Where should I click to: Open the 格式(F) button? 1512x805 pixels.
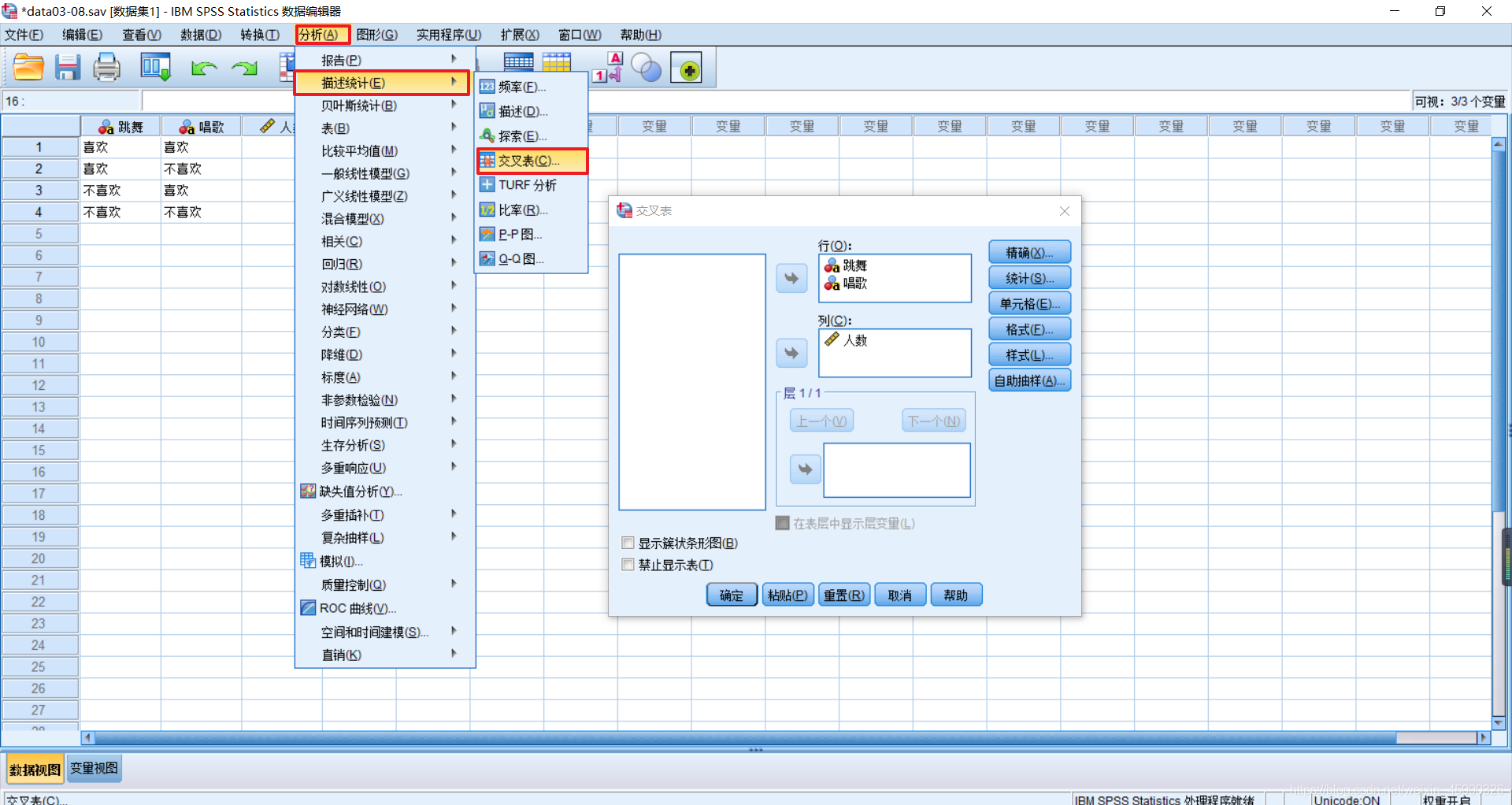[x=1029, y=329]
